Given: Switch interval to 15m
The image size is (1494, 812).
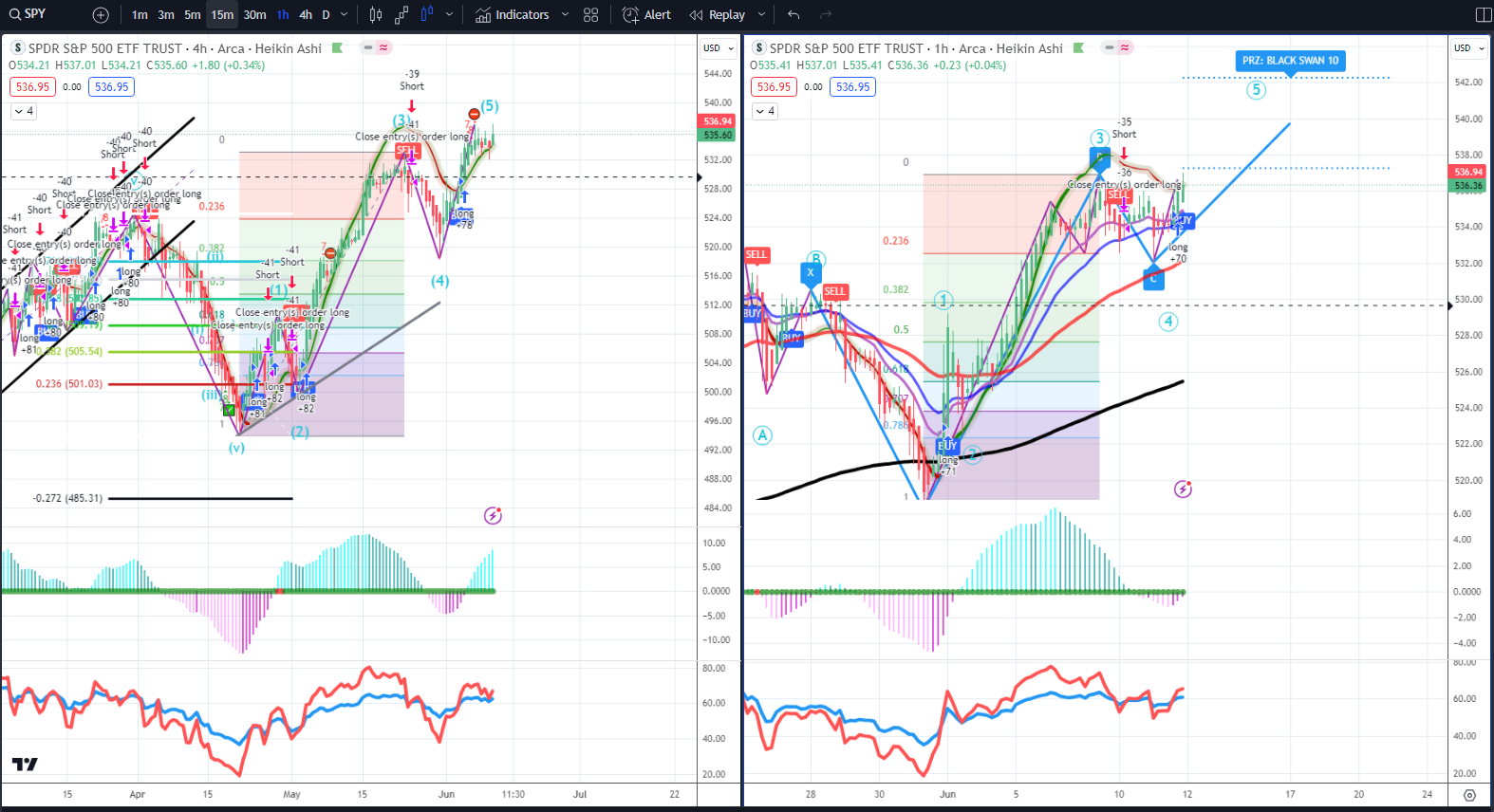Looking at the screenshot, I should pos(222,15).
